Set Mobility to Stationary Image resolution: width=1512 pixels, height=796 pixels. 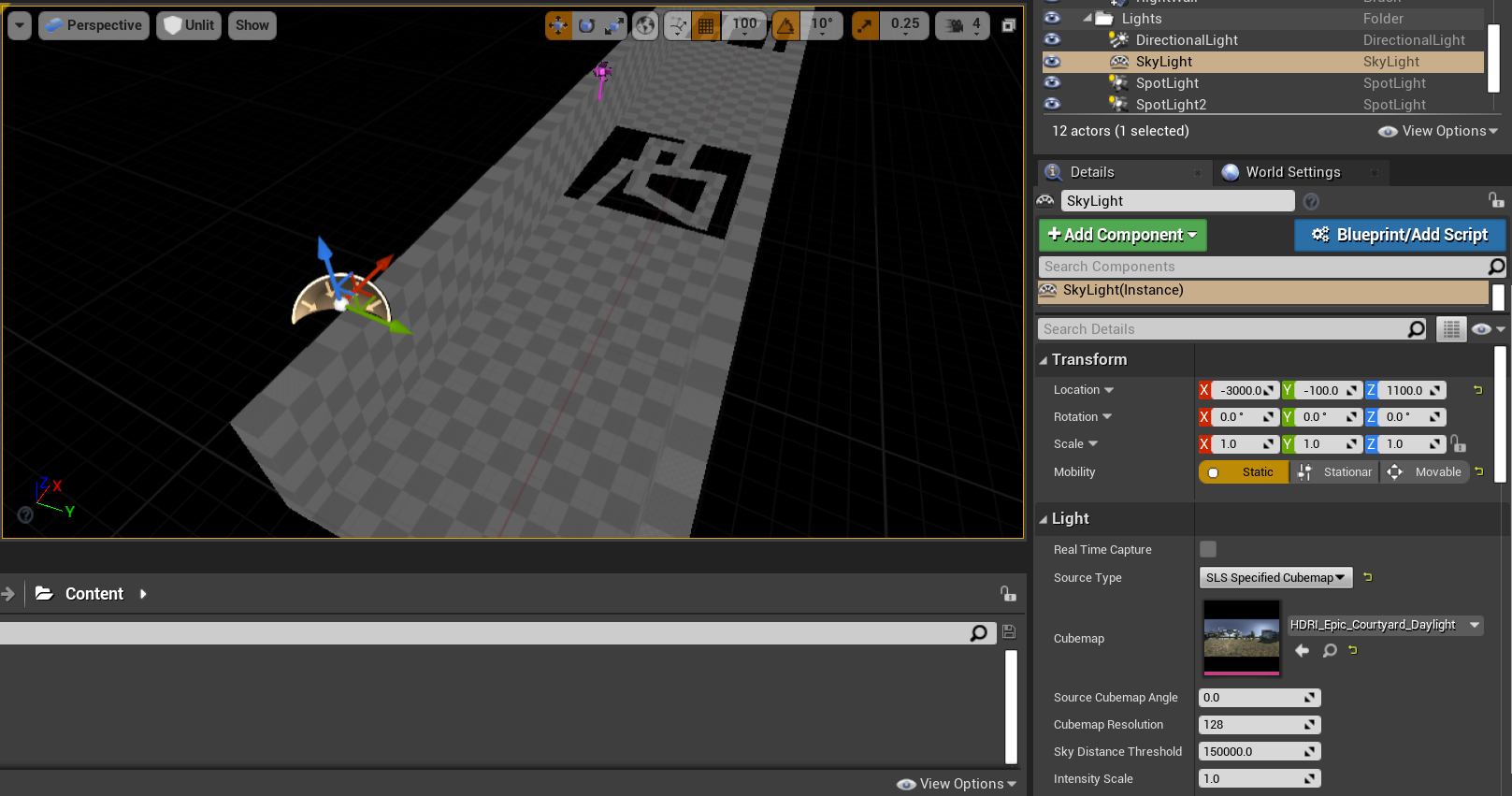pos(1335,472)
